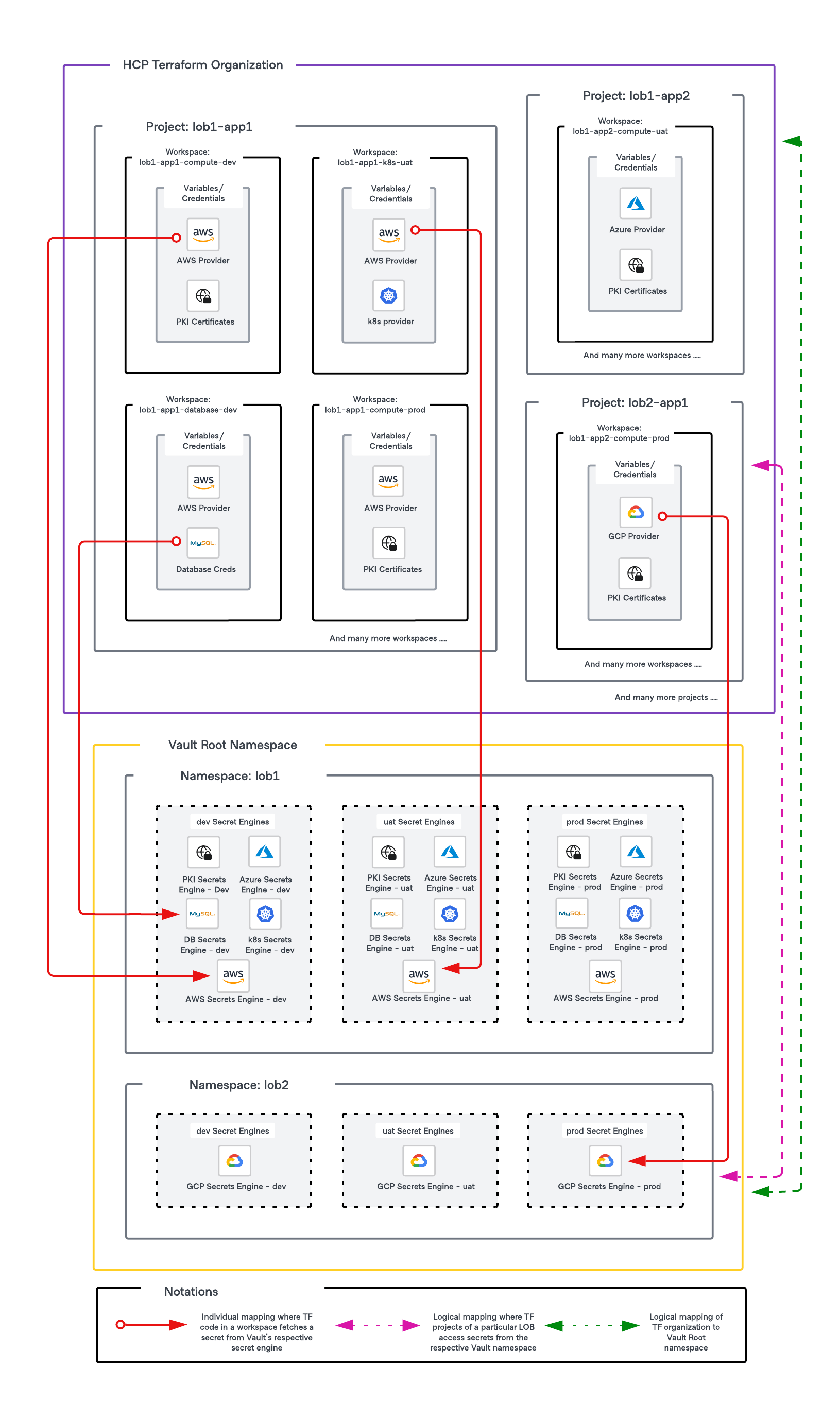The width and height of the screenshot is (840, 1401).
Task: Click 'dev Secret Engines' label in Namespace lob1
Action: click(233, 822)
